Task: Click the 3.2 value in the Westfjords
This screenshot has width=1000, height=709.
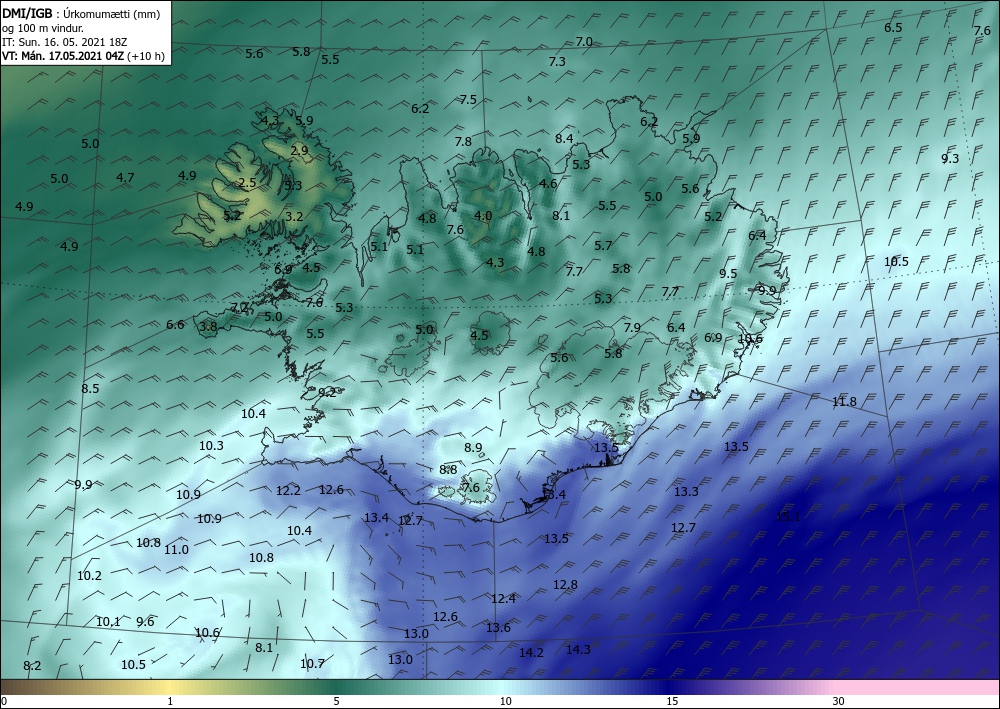Action: 293,217
